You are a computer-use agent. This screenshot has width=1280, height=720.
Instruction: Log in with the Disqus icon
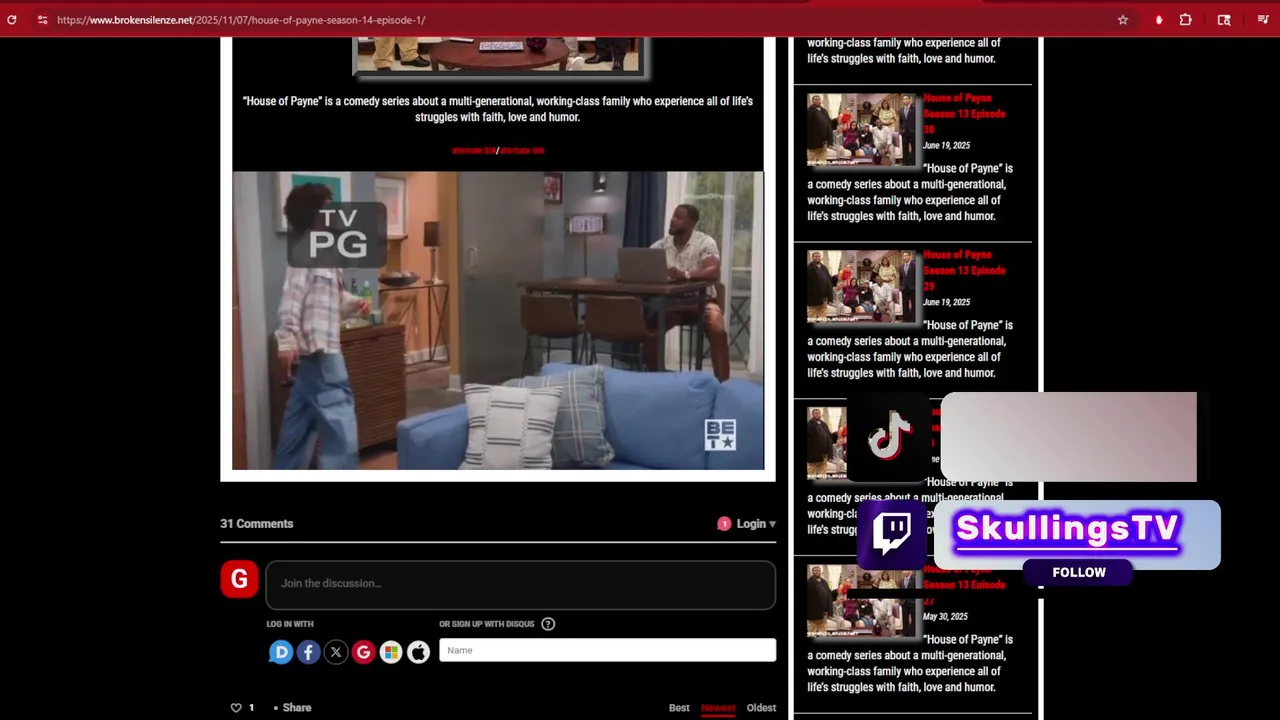pos(281,652)
